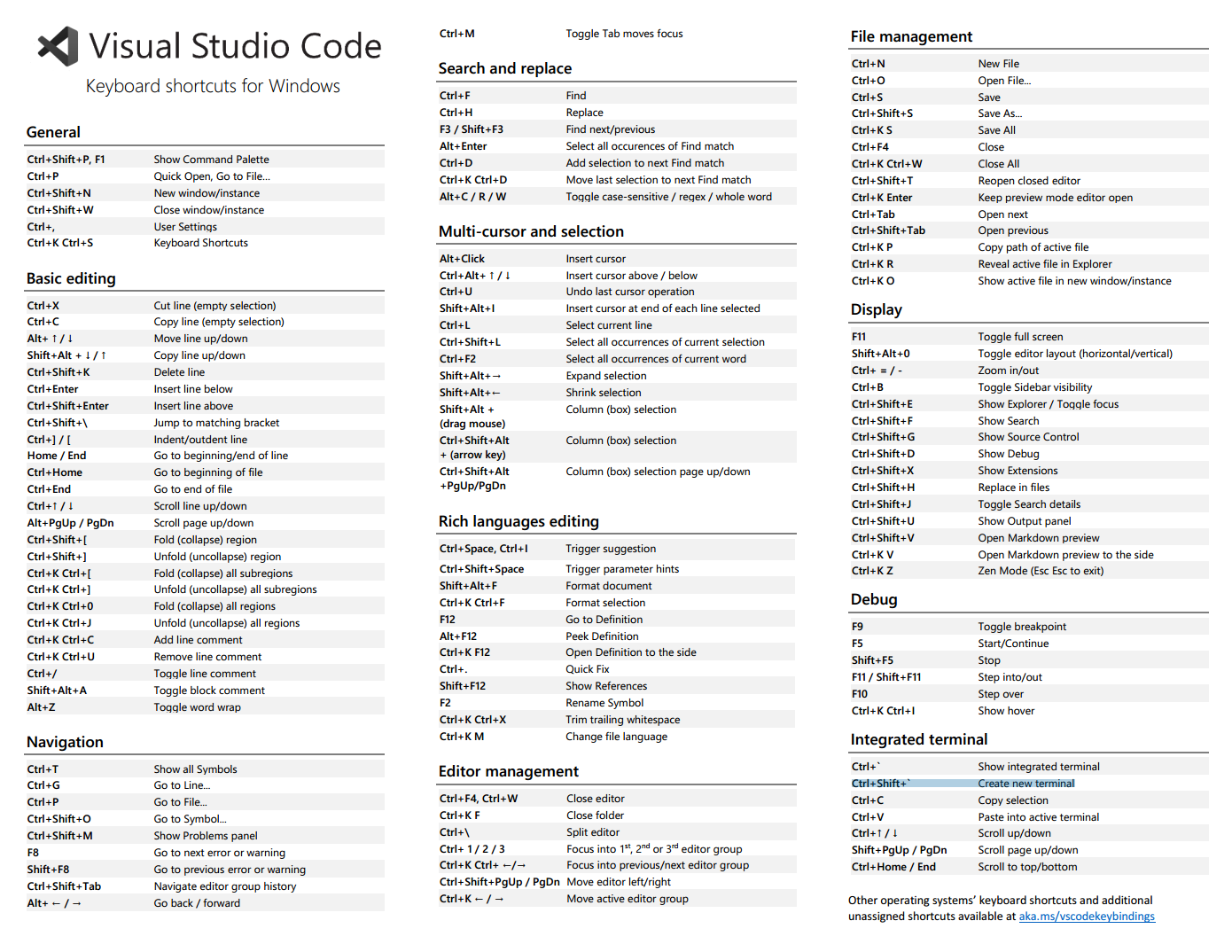Select the Ctrl+Shift+` shortcut text
1232x952 pixels.
pos(880,784)
